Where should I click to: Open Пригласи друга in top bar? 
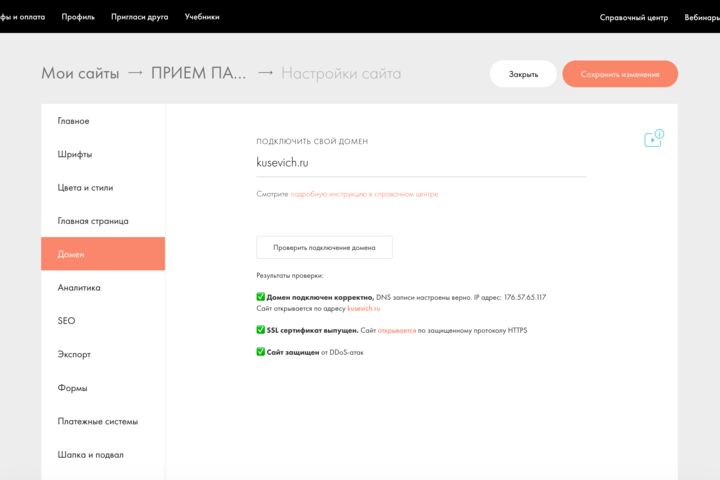(140, 17)
